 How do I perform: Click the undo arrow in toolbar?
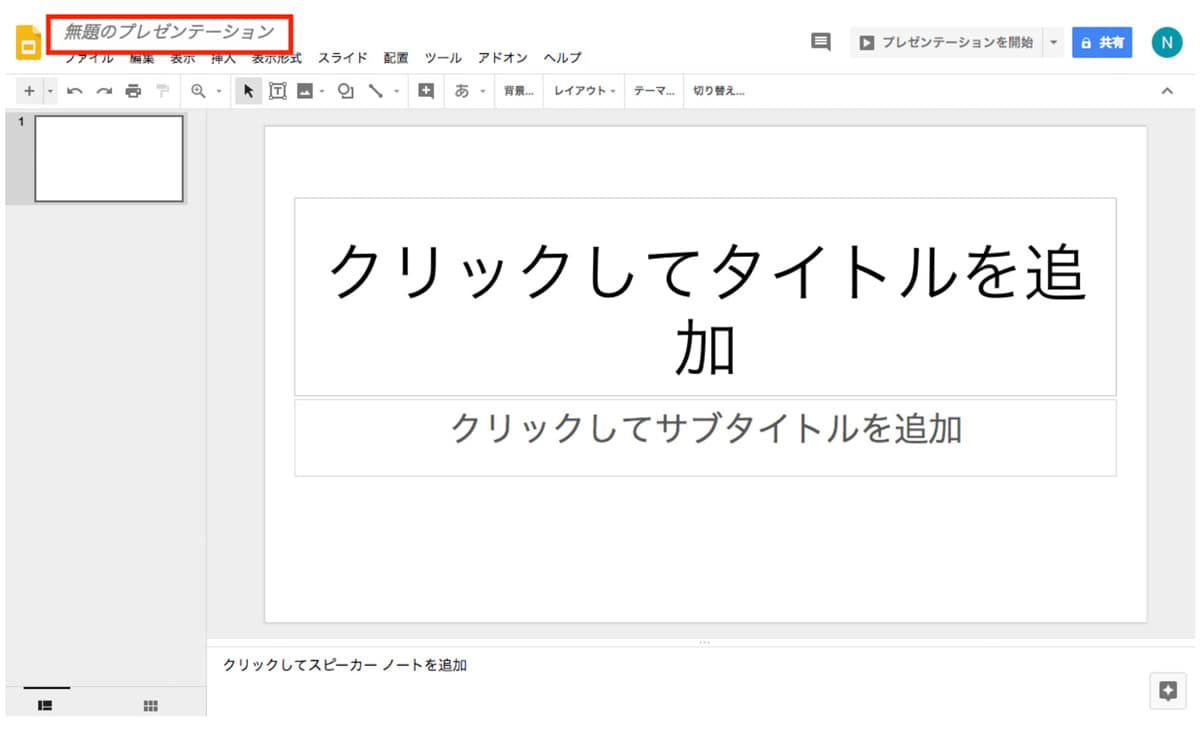pos(75,91)
